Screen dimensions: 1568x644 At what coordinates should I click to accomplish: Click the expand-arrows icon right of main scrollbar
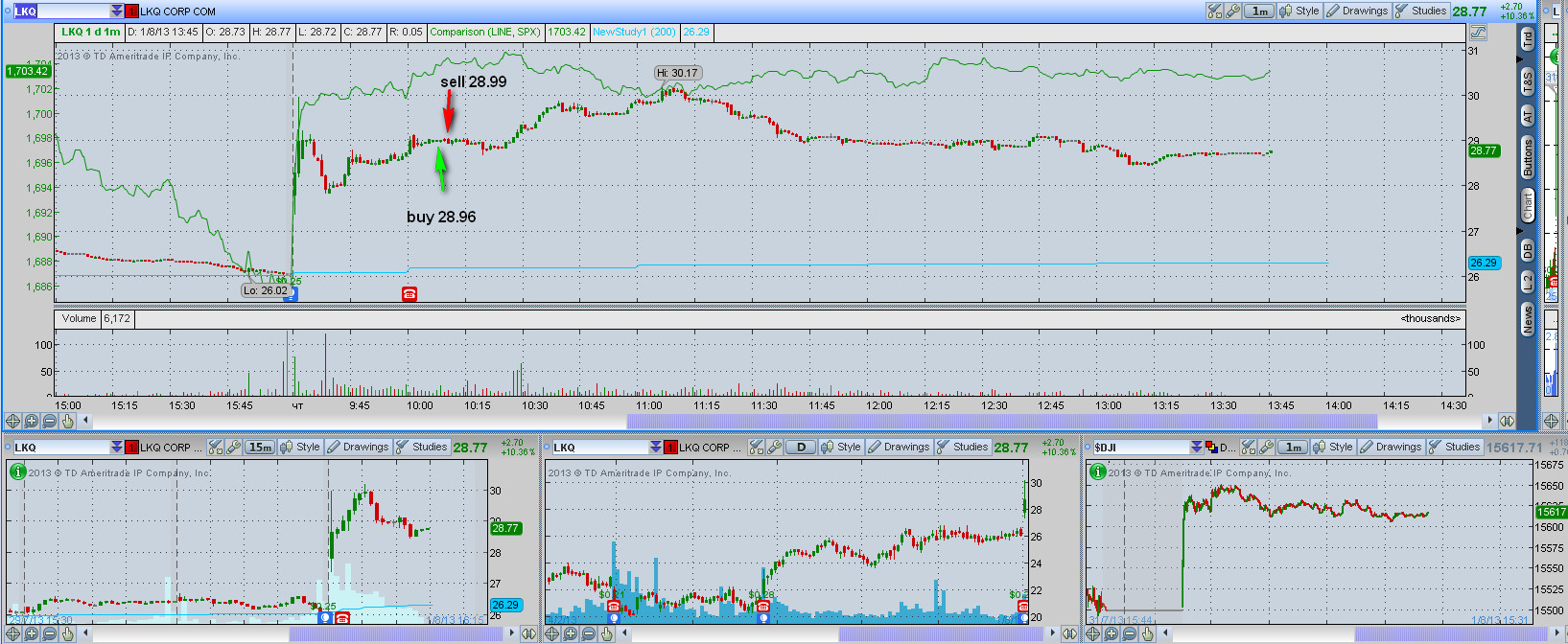click(x=1507, y=421)
